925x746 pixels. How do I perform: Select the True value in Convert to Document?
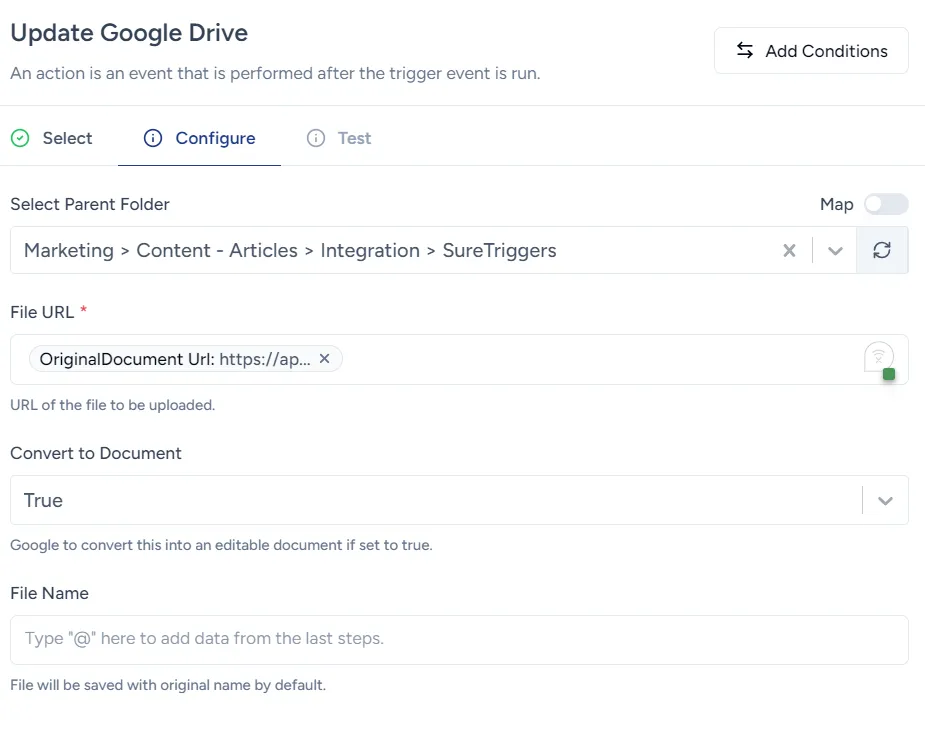click(43, 500)
